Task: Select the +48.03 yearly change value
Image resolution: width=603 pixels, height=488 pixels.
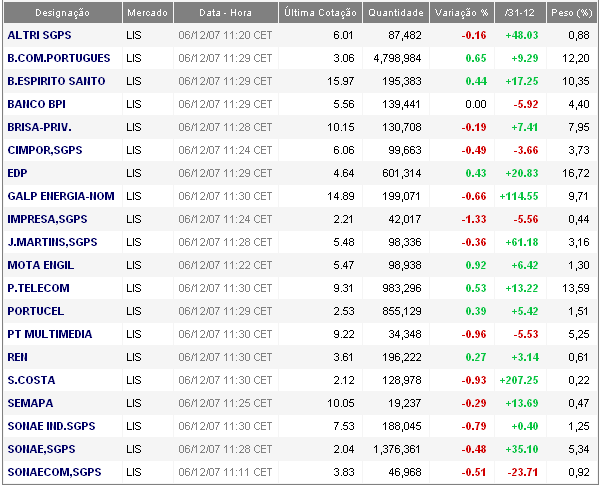Action: (522, 35)
